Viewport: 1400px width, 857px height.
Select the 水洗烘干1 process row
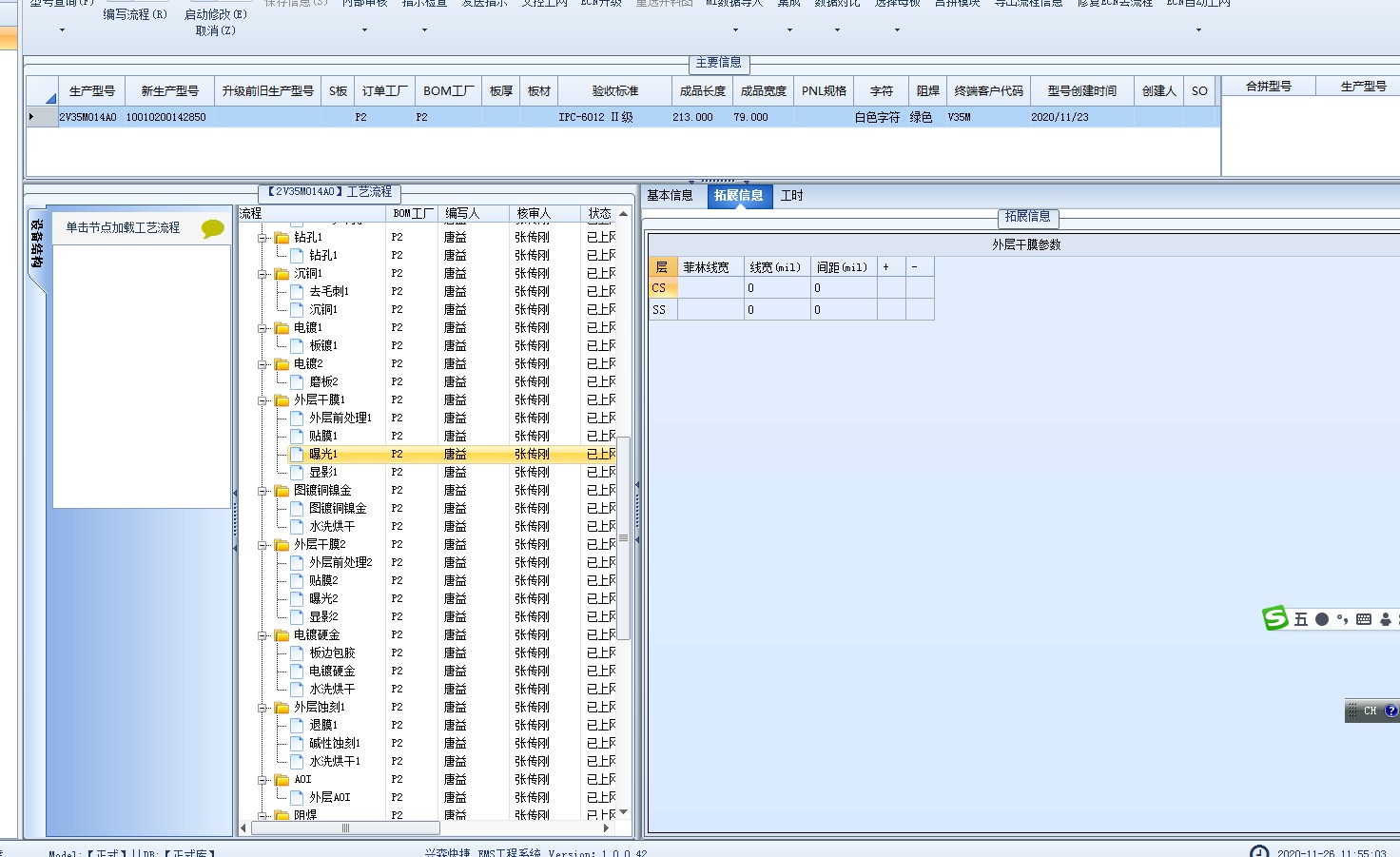pyautogui.click(x=335, y=761)
